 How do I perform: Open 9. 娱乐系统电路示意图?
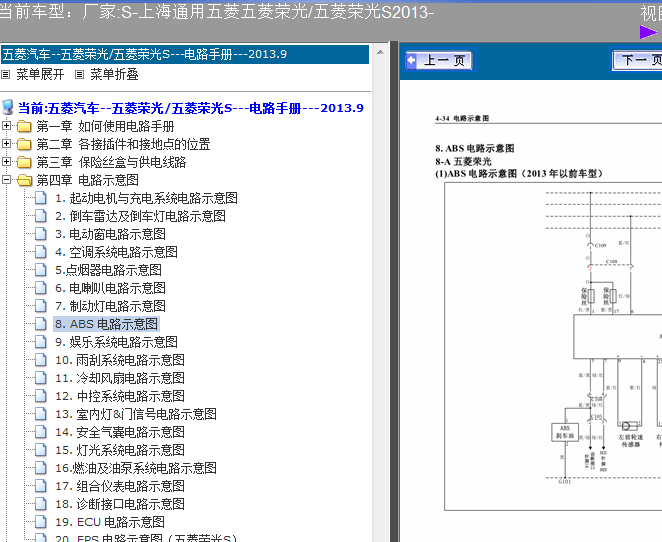click(x=116, y=342)
